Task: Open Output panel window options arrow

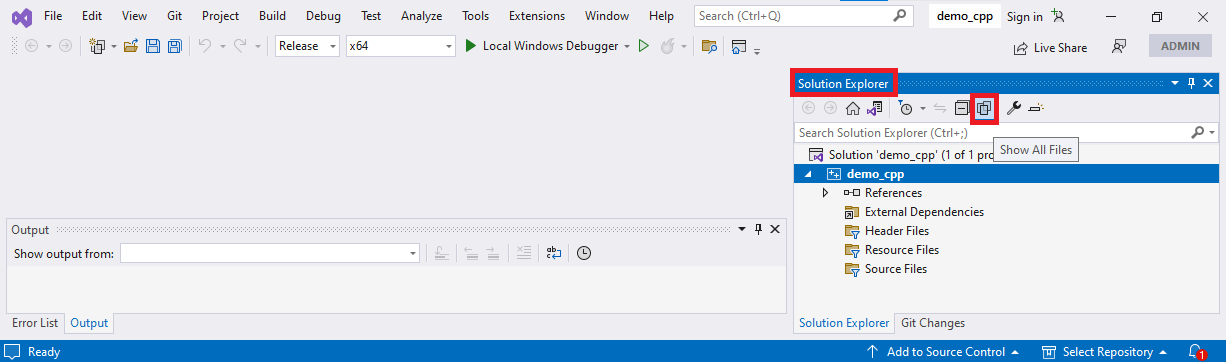Action: point(742,229)
